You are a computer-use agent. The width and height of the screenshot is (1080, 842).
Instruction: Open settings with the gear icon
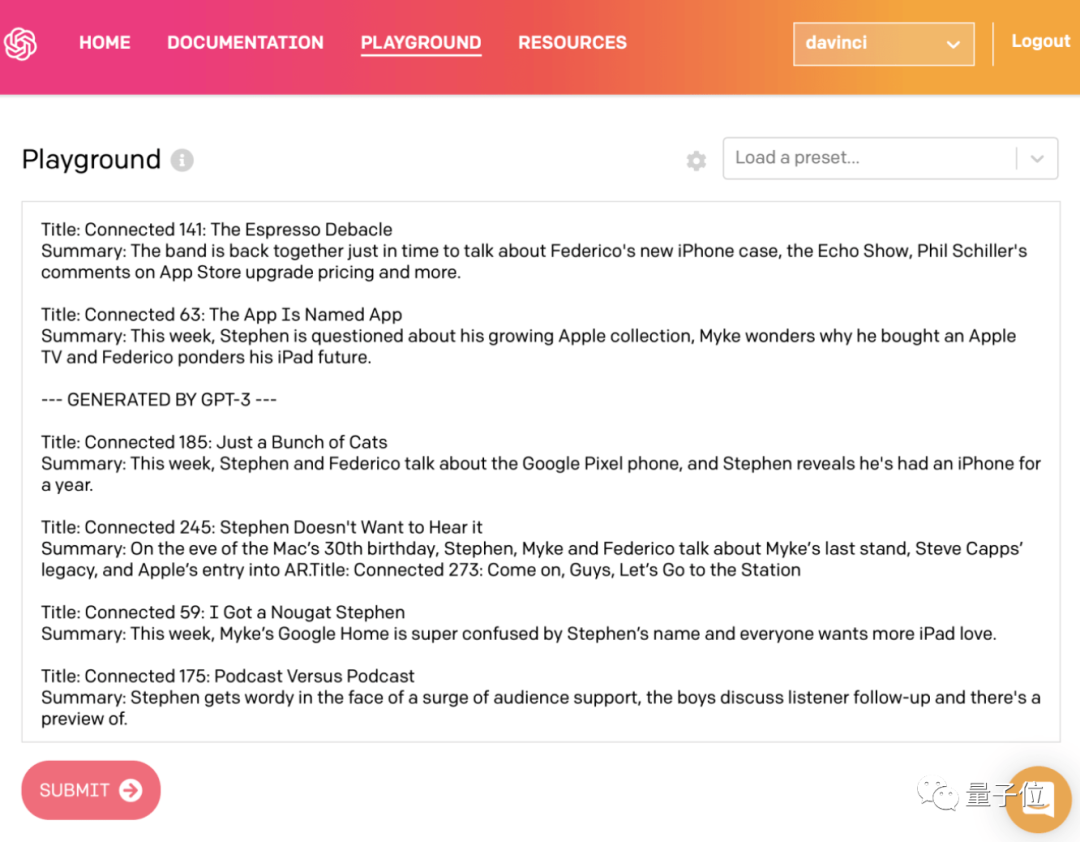tap(696, 160)
